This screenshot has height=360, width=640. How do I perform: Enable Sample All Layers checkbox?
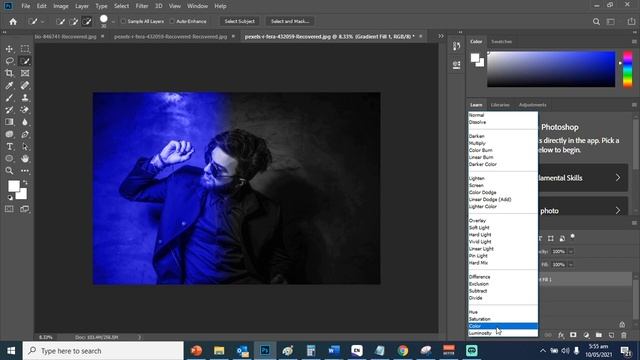(x=123, y=21)
